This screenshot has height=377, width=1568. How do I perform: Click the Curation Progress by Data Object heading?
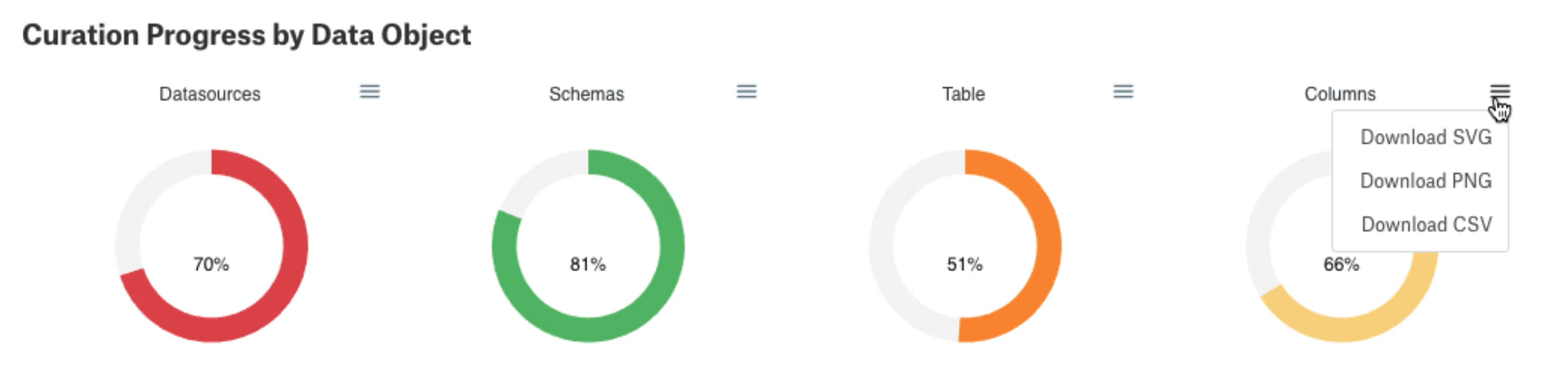247,35
